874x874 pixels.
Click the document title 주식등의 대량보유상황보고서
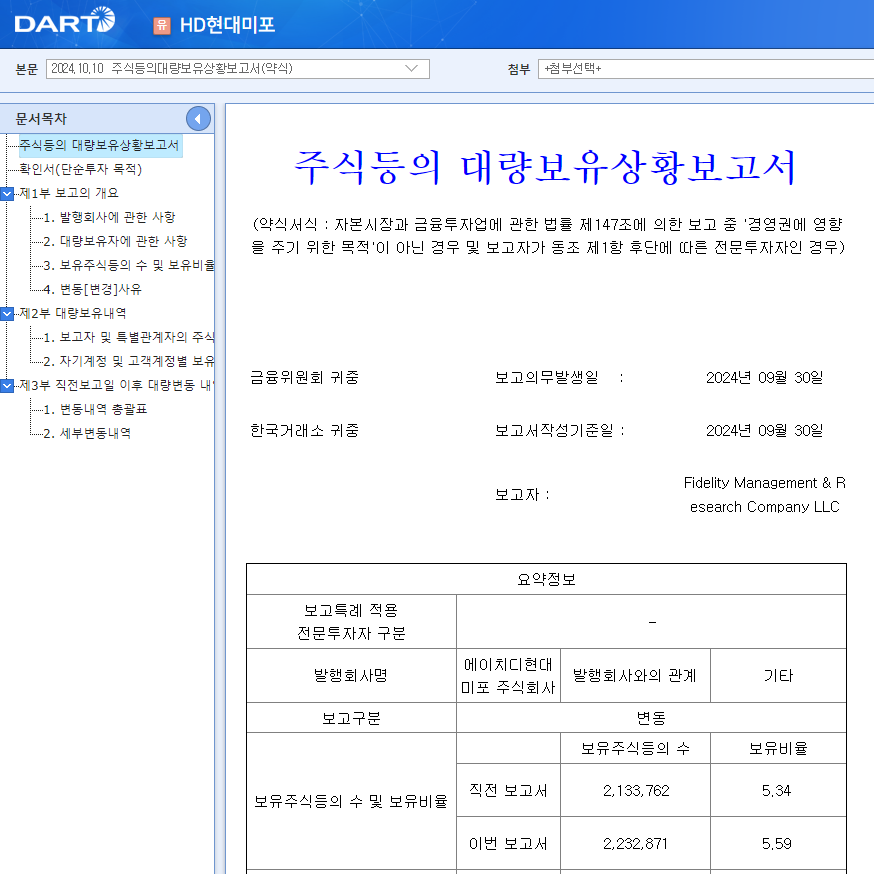[545, 167]
